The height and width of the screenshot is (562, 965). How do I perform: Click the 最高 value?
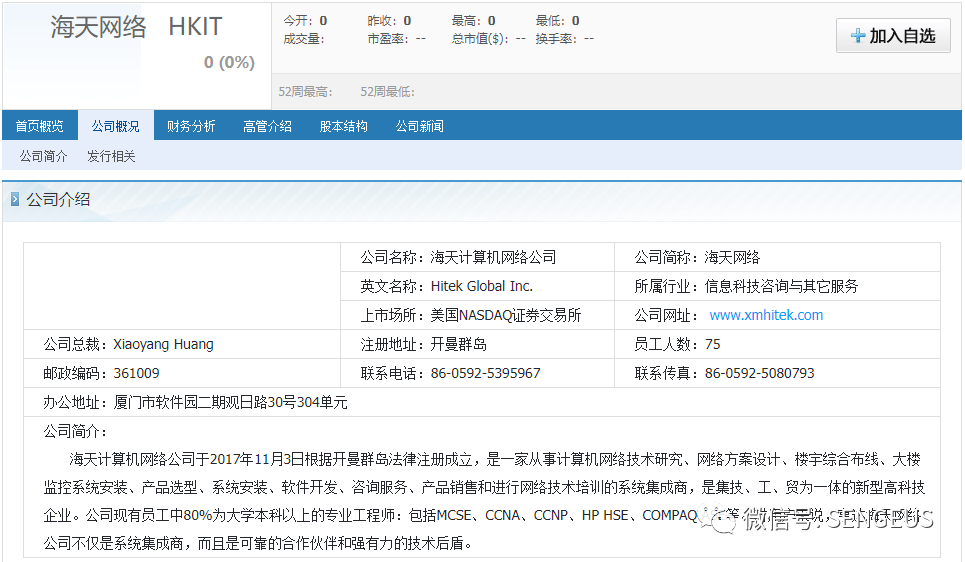(x=492, y=21)
